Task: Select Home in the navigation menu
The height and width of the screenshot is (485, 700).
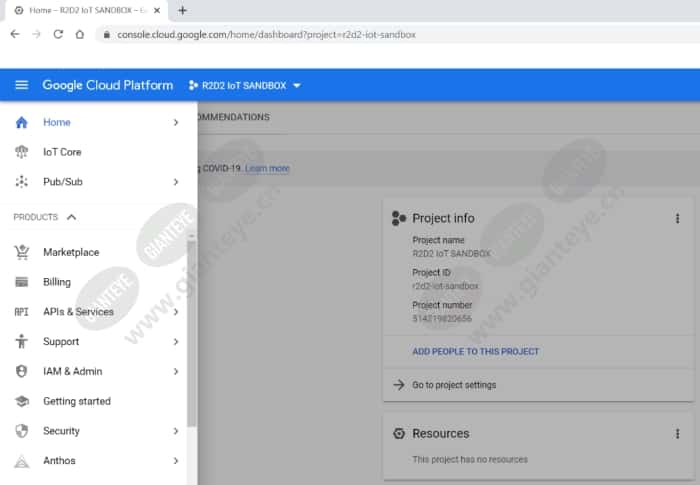Action: coord(57,122)
